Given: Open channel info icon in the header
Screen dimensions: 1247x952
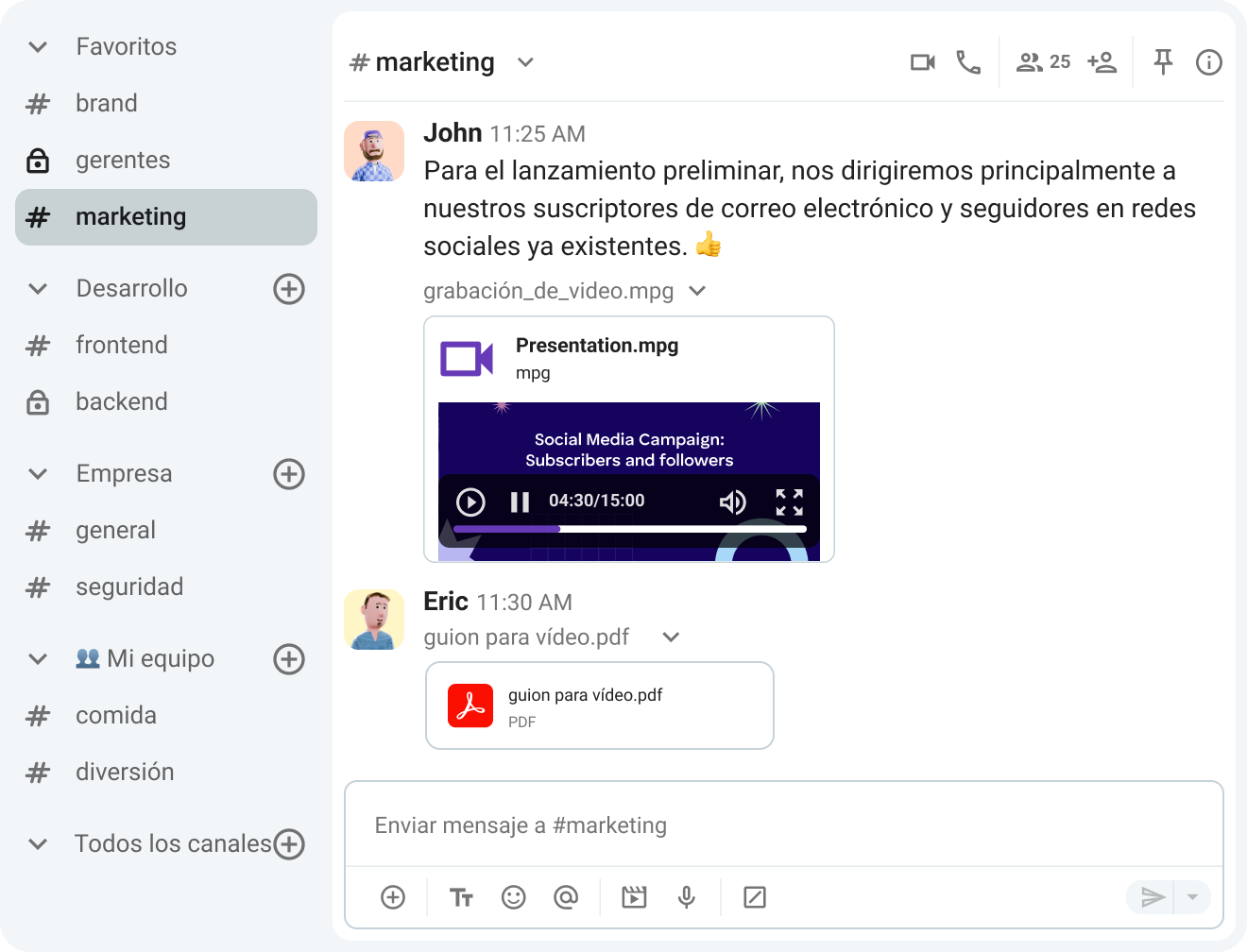Looking at the screenshot, I should point(1208,62).
